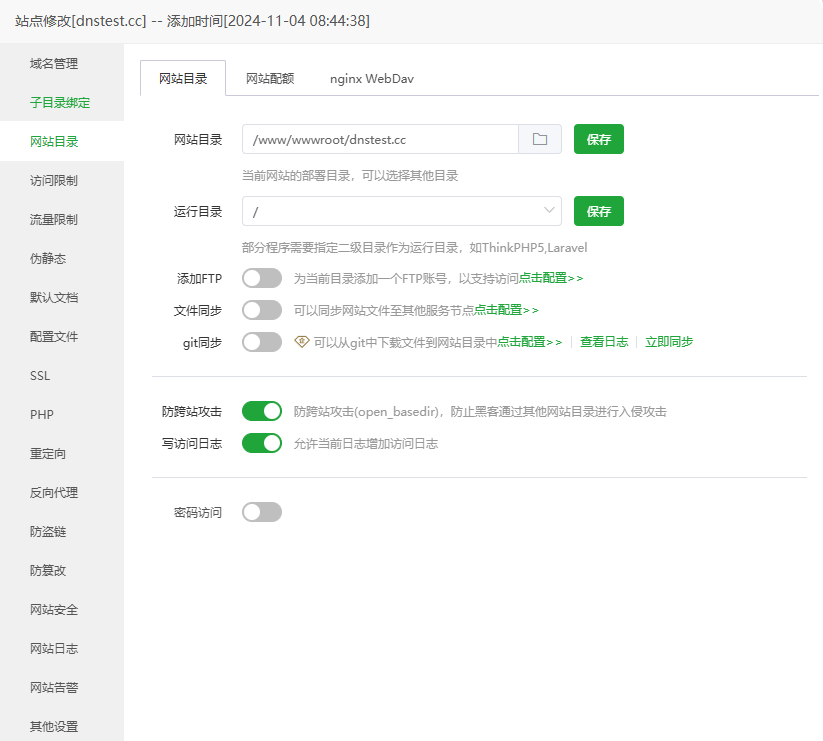Viewport: 823px width, 741px height.
Task: Open the folder browser for 网站目录
Action: point(539,139)
